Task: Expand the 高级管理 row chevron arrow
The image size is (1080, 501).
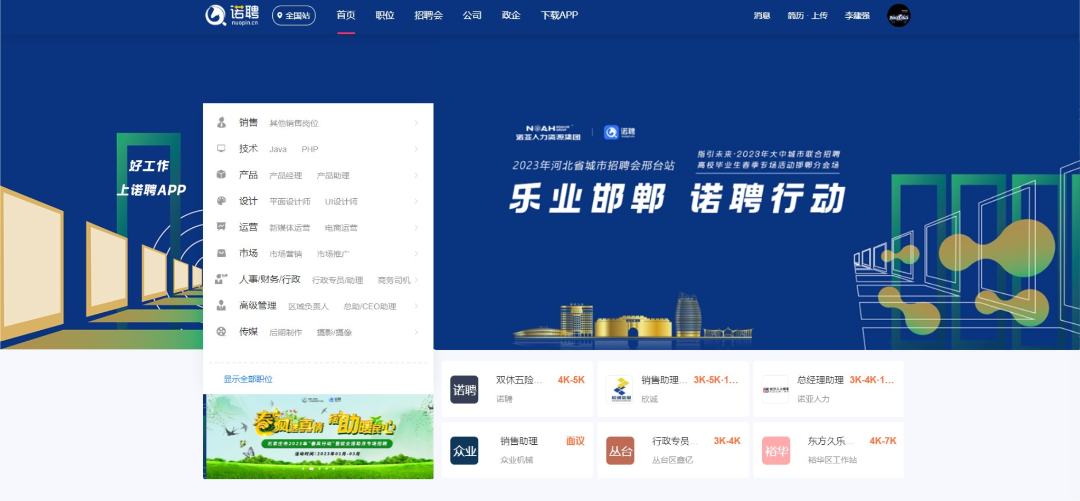Action: click(x=416, y=306)
